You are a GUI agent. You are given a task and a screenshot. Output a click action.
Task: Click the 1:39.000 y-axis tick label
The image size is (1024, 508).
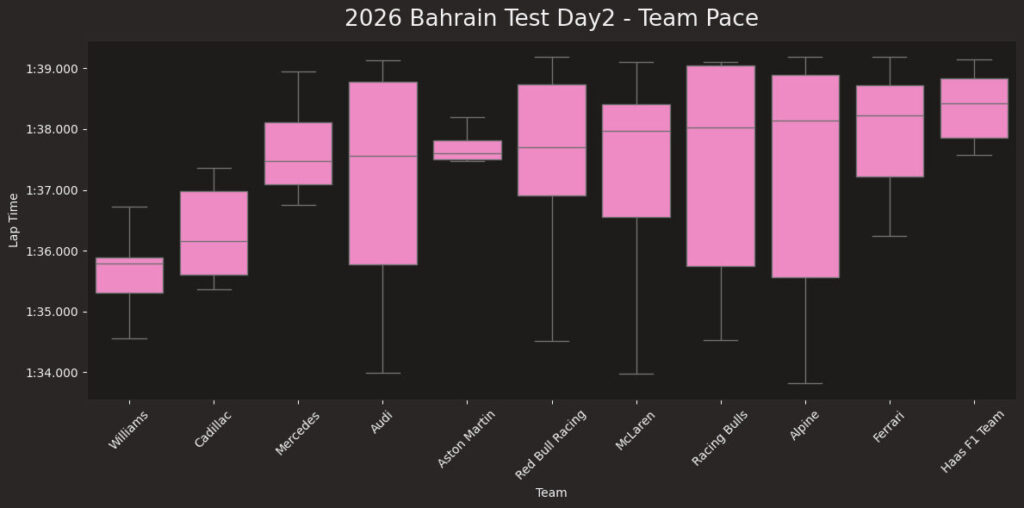[x=51, y=69]
